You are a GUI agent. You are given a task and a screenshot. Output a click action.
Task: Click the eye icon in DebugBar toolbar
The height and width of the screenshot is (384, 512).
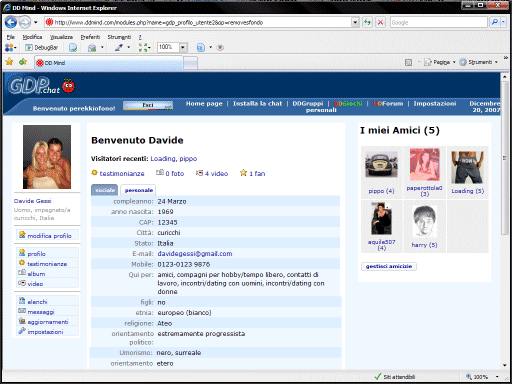(220, 48)
